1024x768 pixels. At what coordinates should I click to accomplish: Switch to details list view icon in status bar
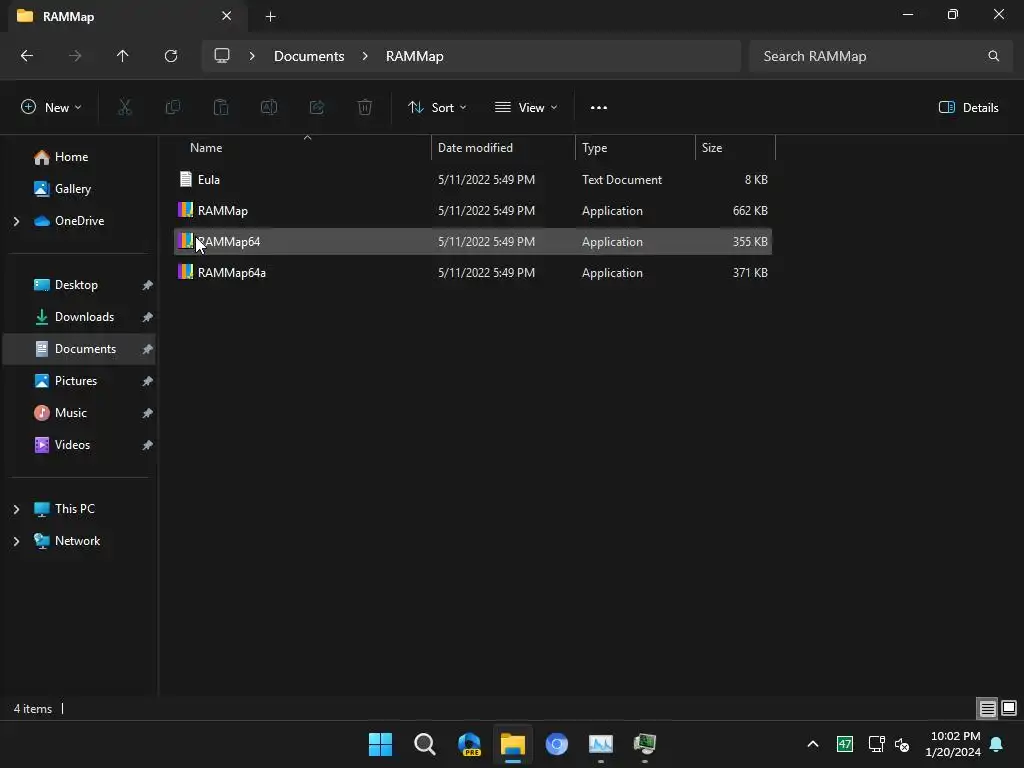point(987,709)
